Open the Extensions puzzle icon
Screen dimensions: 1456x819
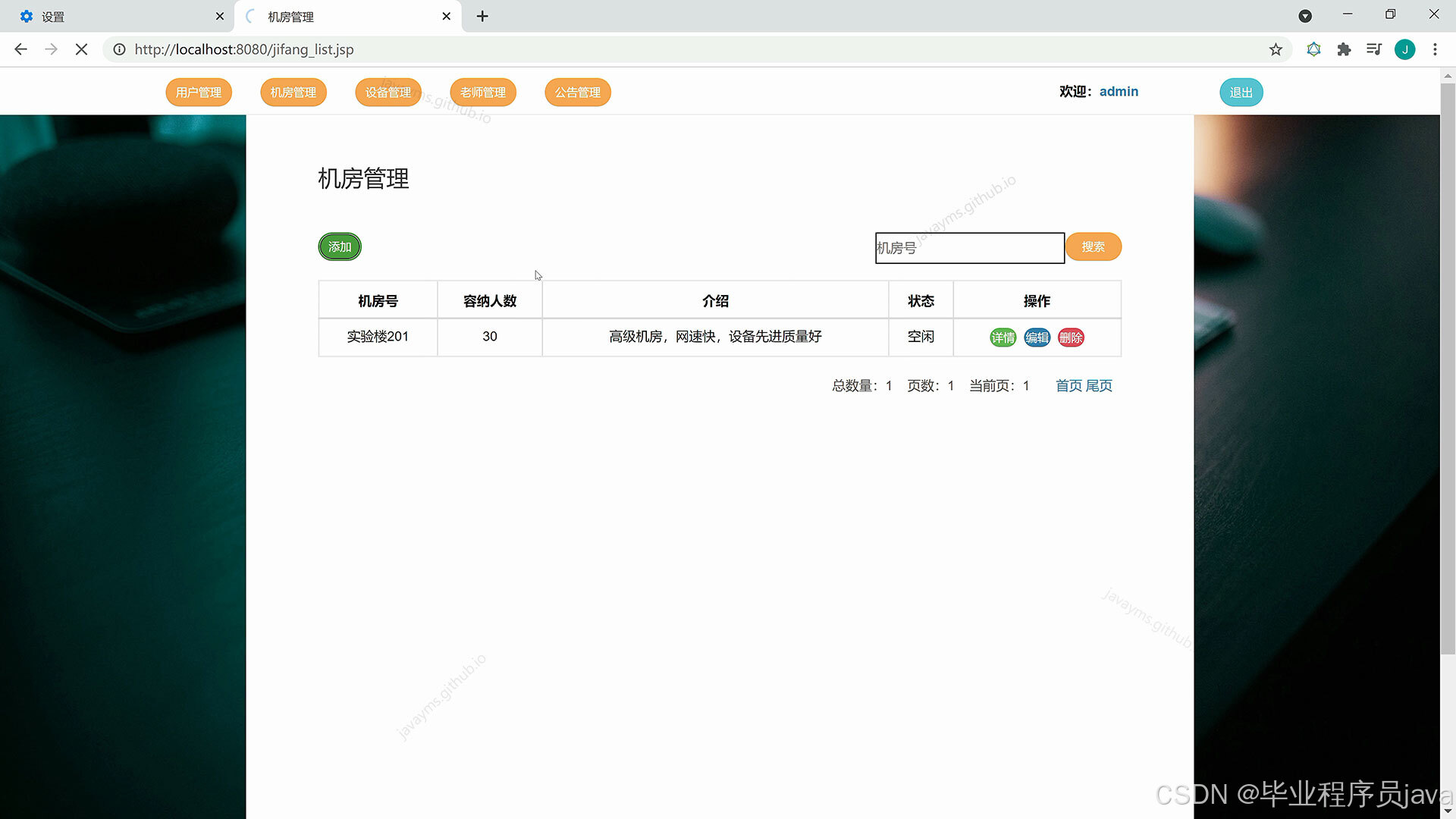[x=1344, y=49]
